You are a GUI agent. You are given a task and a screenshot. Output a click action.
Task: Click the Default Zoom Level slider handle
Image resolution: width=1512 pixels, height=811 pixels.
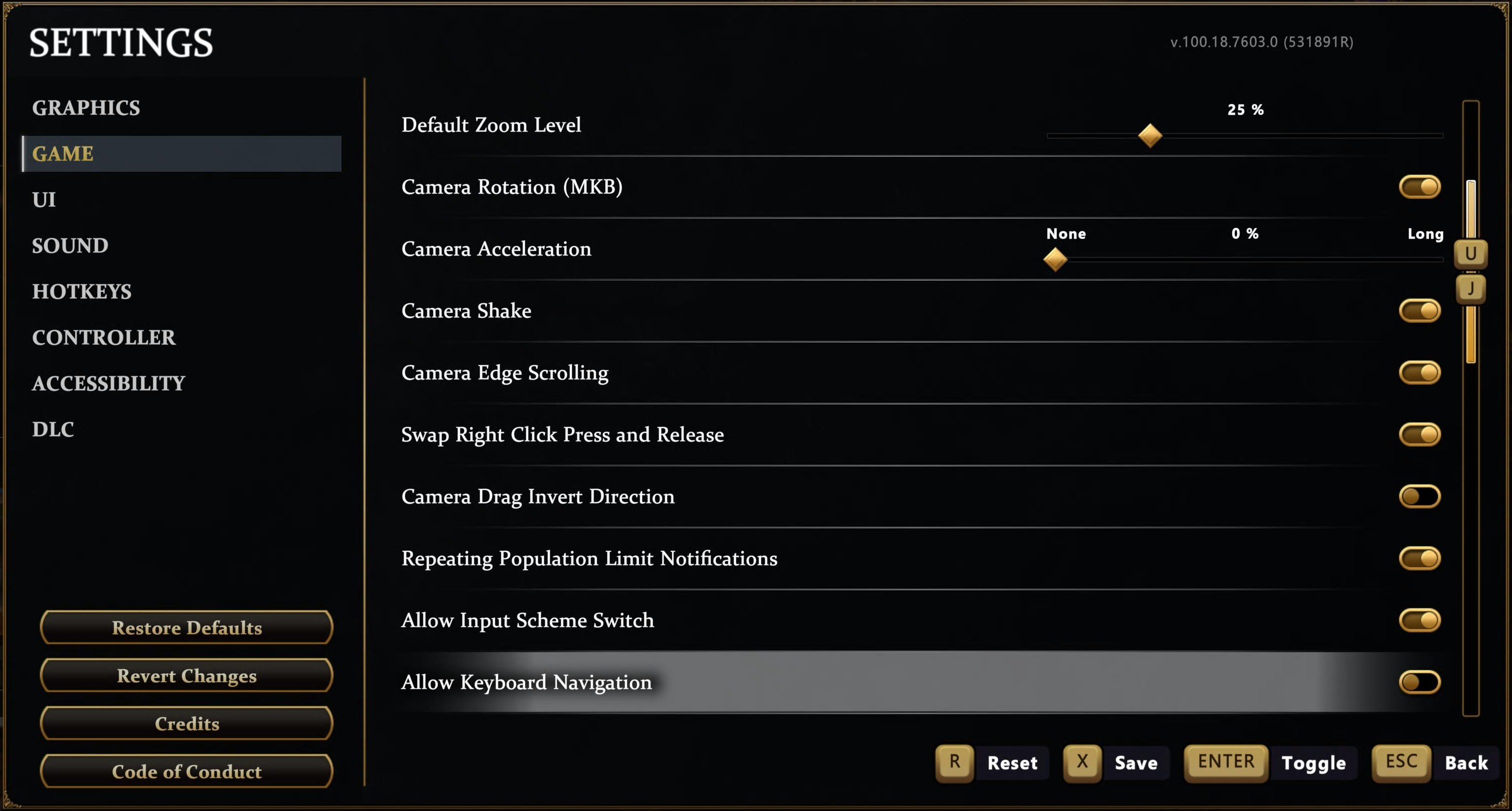pos(1150,135)
